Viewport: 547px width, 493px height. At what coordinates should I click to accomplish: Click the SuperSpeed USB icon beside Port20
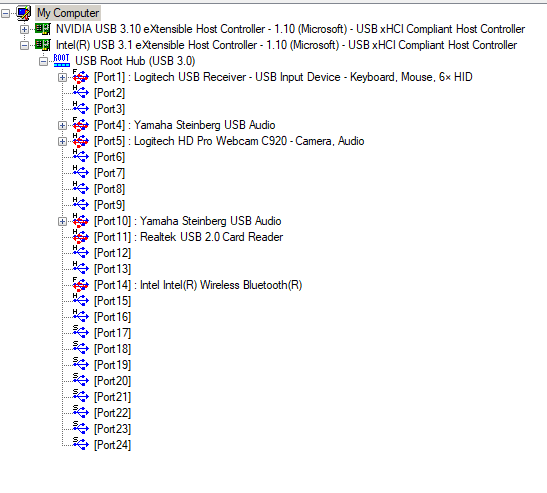81,380
